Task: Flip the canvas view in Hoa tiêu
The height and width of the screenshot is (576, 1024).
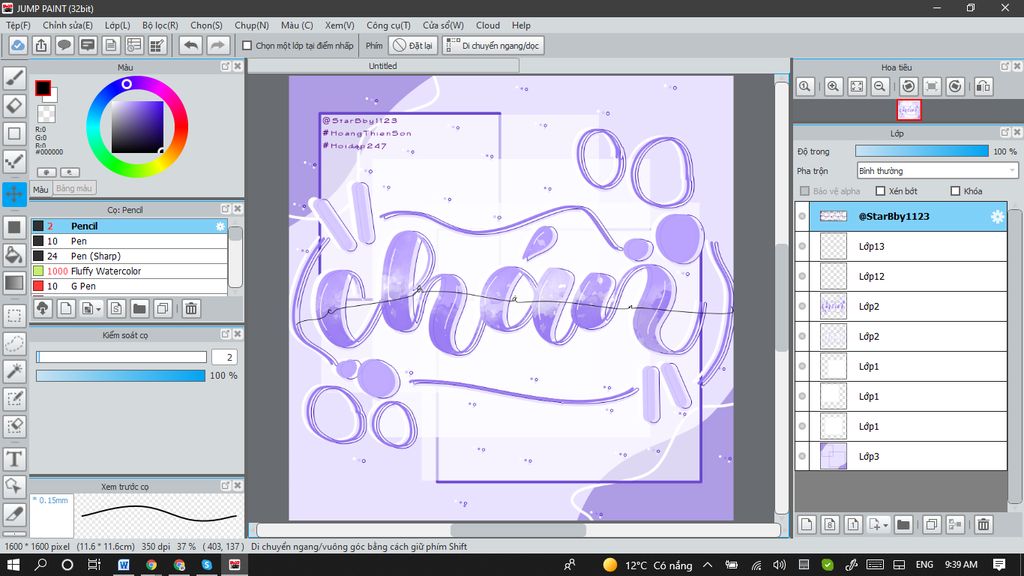Action: [x=983, y=86]
